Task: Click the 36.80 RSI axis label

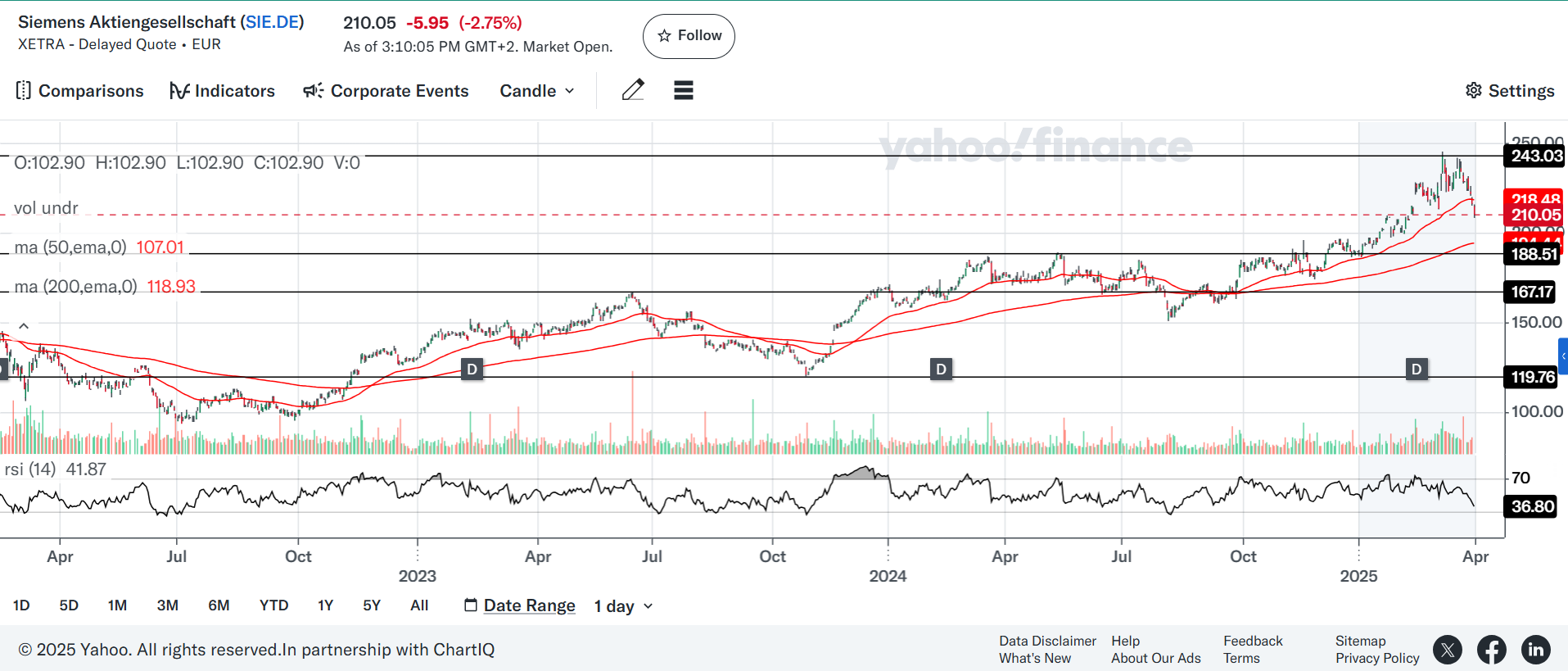Action: pyautogui.click(x=1531, y=506)
